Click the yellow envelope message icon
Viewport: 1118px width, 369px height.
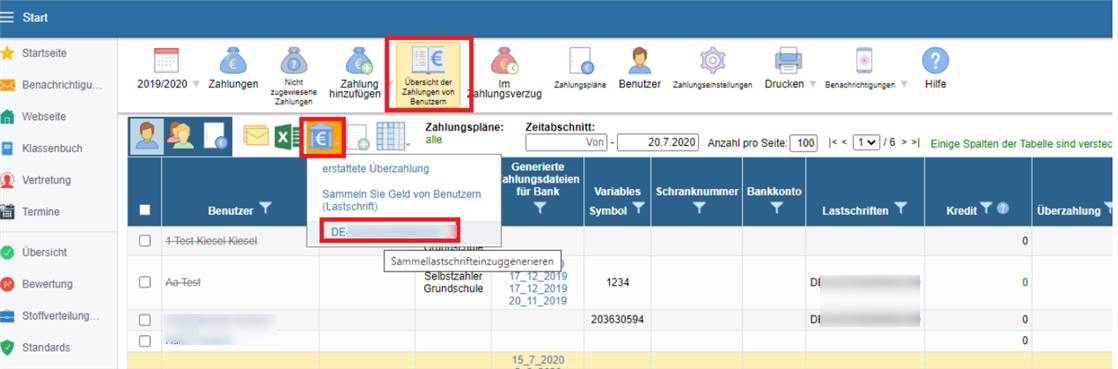[256, 136]
